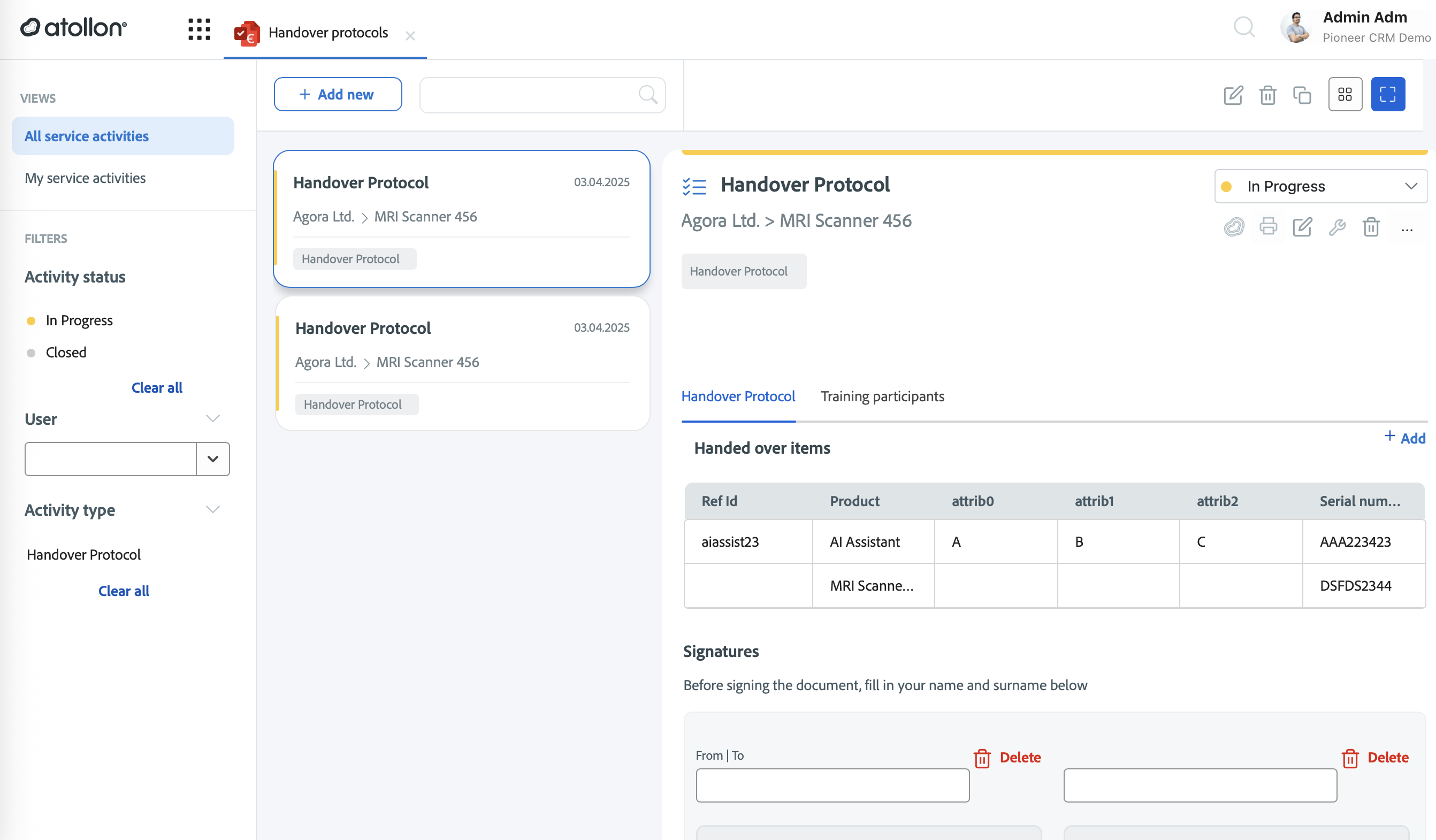Collapse the Activity type filter section
The height and width of the screenshot is (840, 1436).
(x=212, y=510)
